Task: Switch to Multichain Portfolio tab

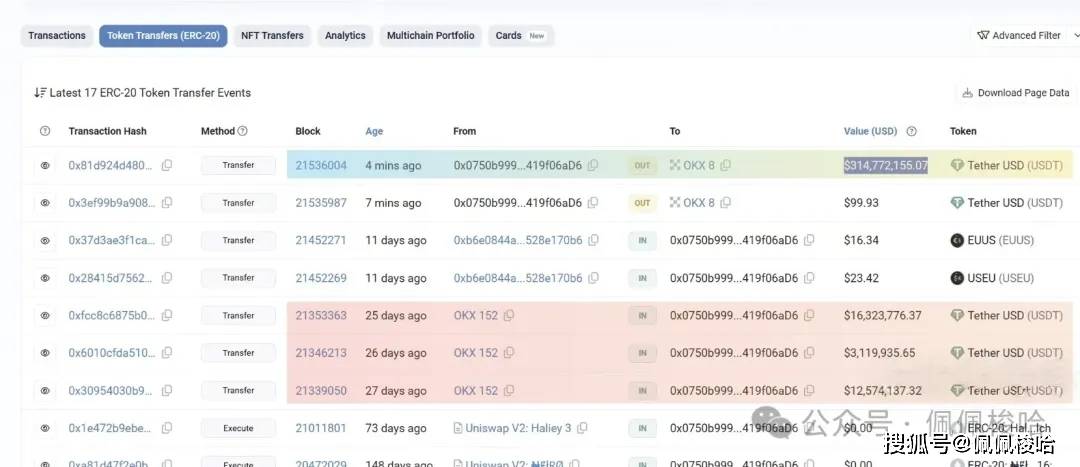Action: 430,36
